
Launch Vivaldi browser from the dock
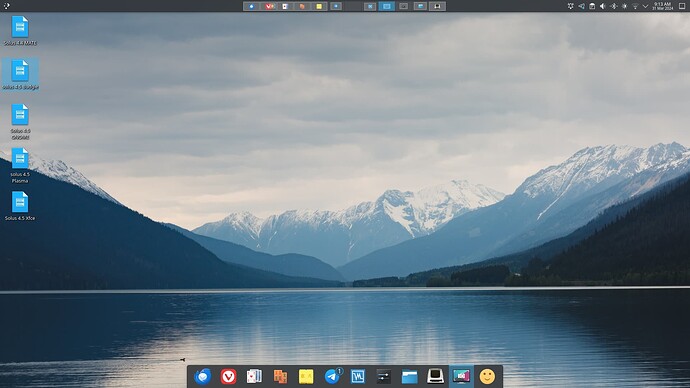point(228,377)
